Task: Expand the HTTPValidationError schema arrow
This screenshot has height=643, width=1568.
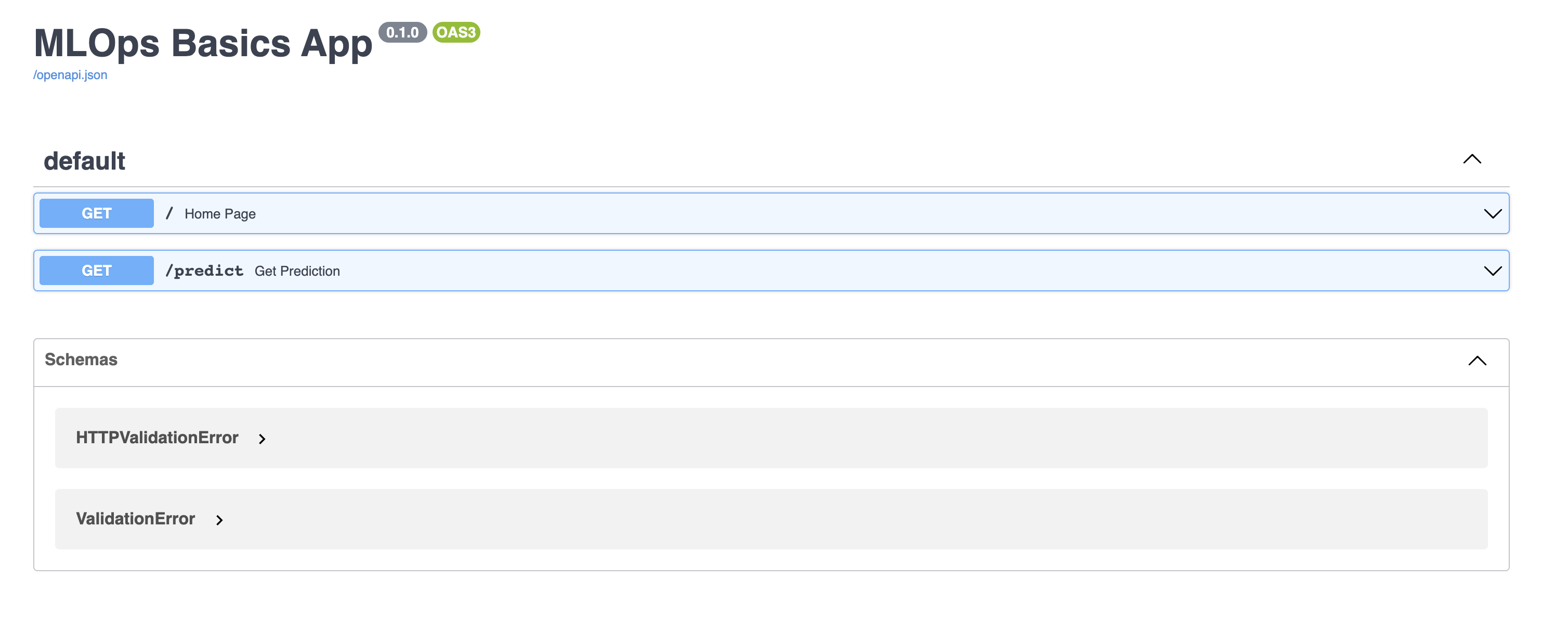Action: coord(262,439)
